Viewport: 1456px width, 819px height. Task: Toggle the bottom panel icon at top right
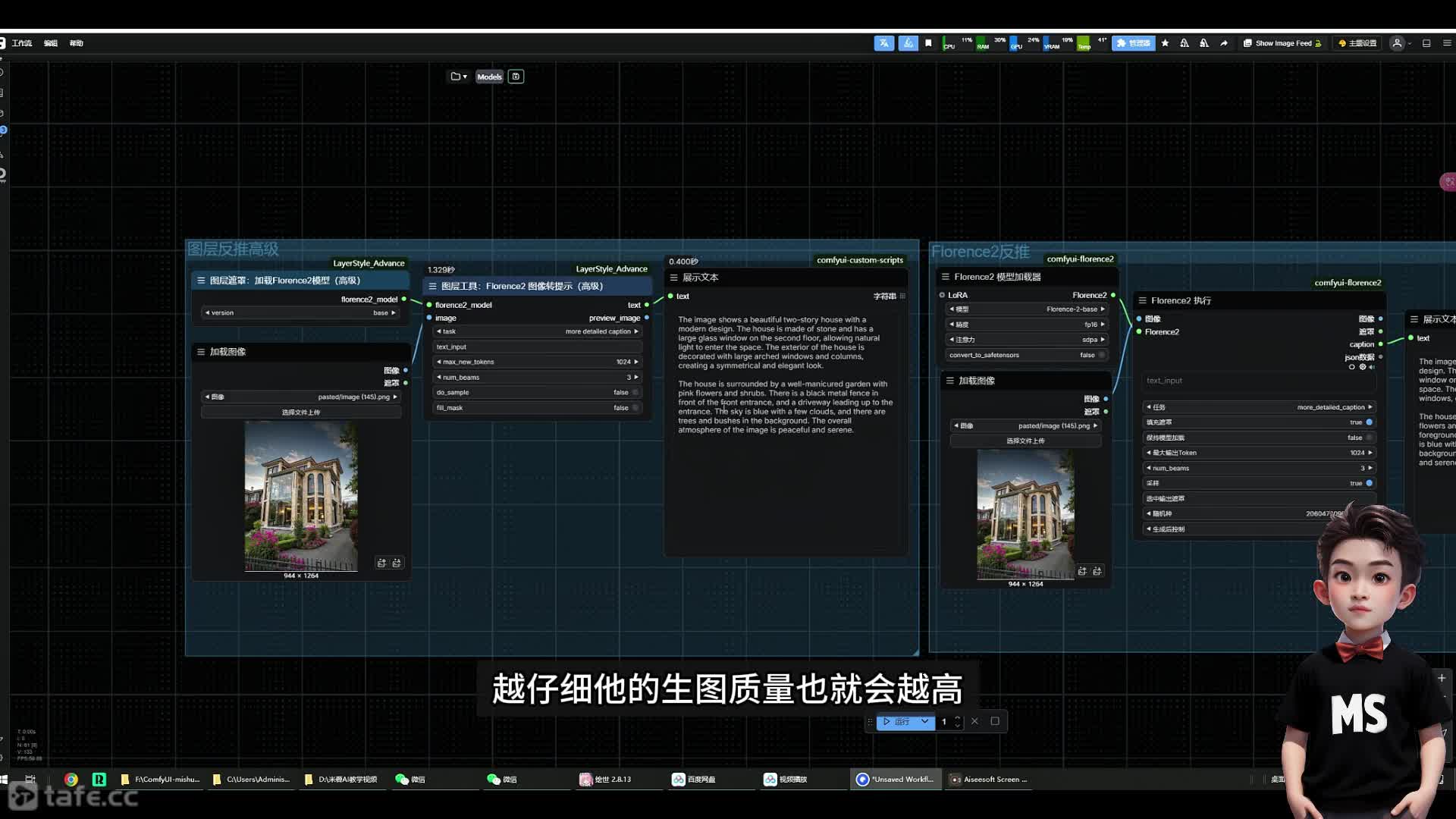(x=1426, y=43)
